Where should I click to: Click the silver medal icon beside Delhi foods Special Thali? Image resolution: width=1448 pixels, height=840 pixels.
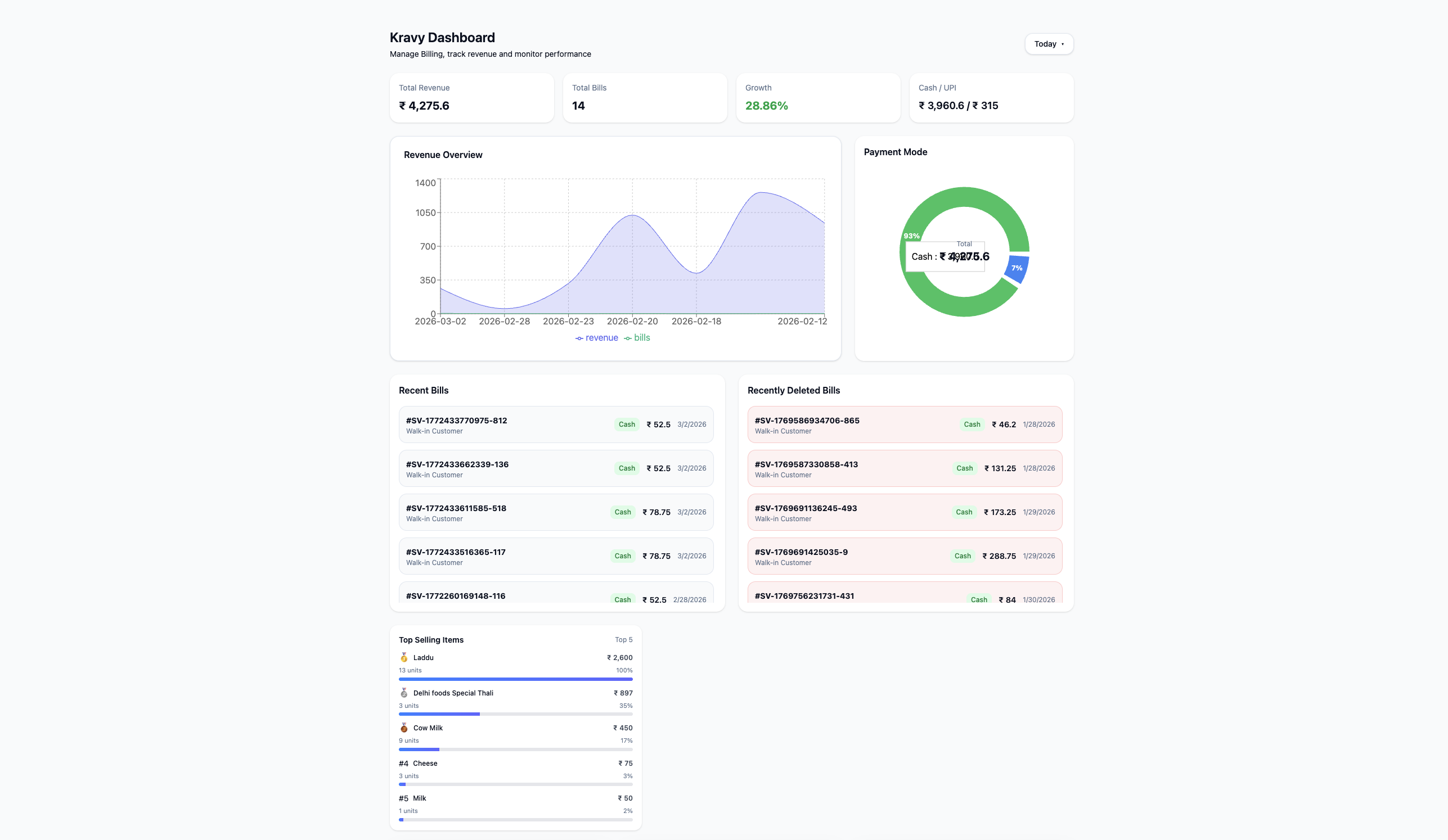click(x=404, y=693)
